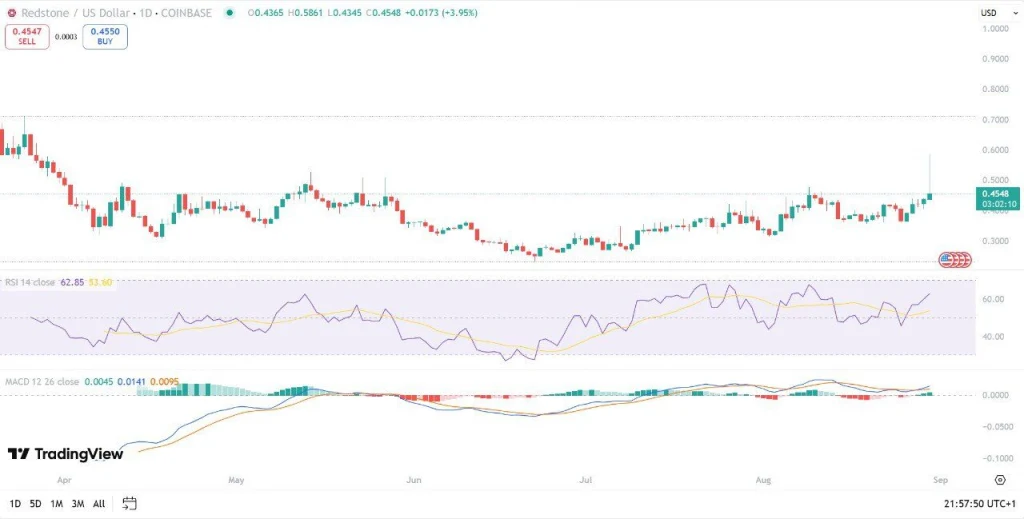Select the All time range
The width and height of the screenshot is (1024, 519).
click(x=99, y=503)
